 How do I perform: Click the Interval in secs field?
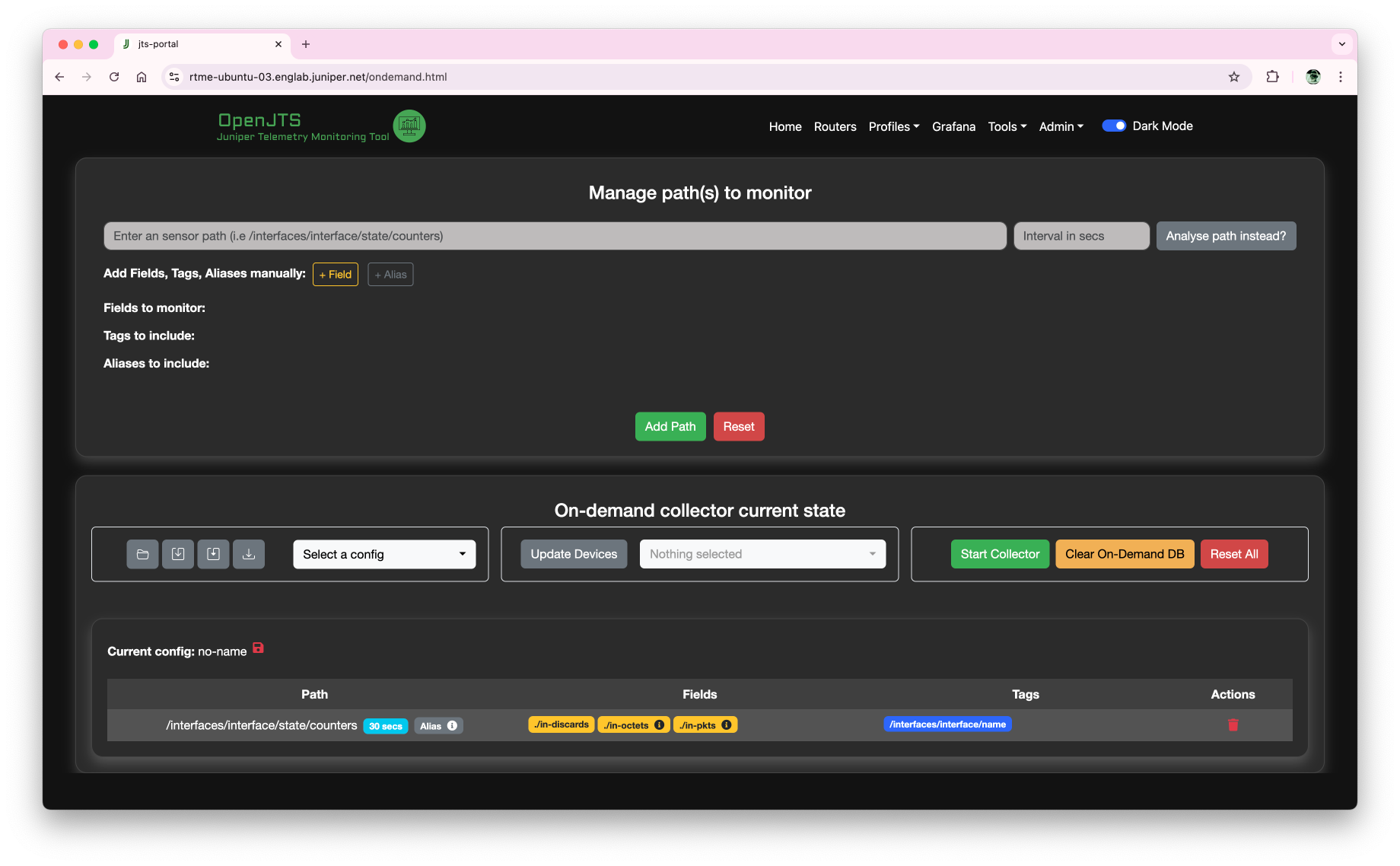click(x=1080, y=236)
